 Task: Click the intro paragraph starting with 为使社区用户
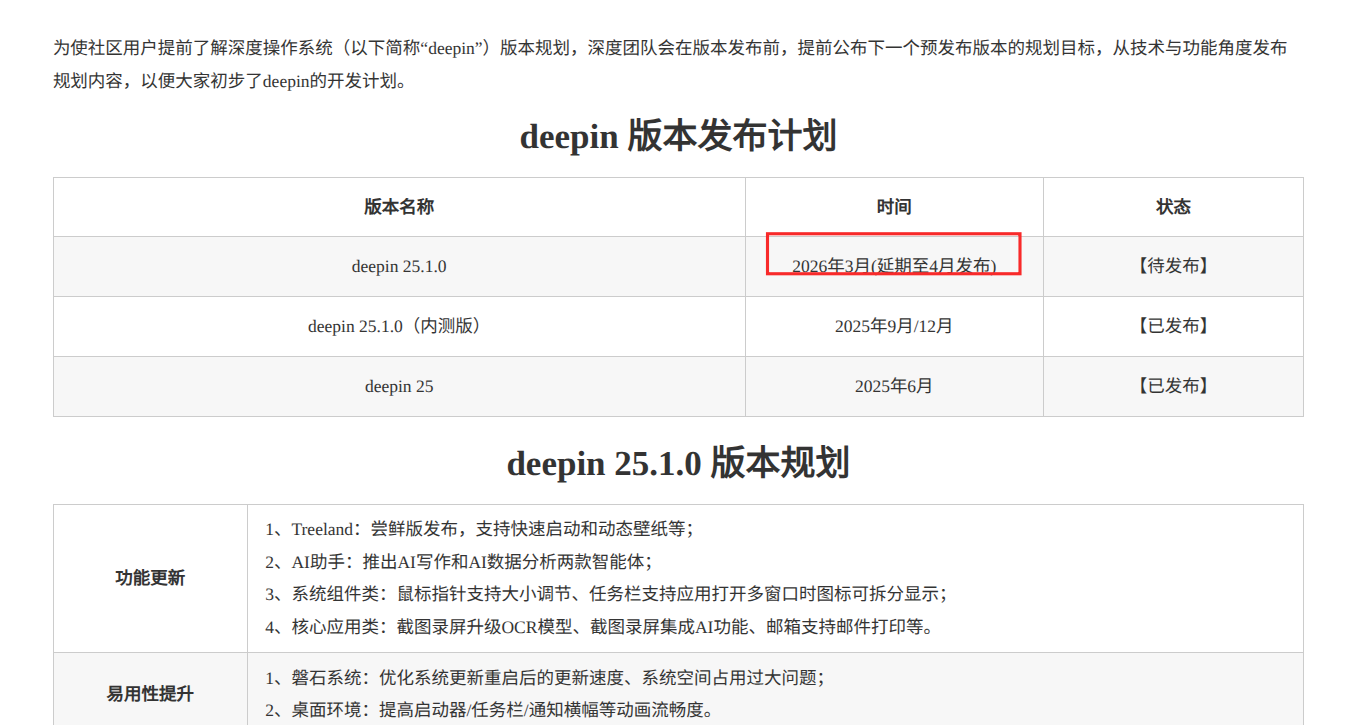(x=670, y=64)
